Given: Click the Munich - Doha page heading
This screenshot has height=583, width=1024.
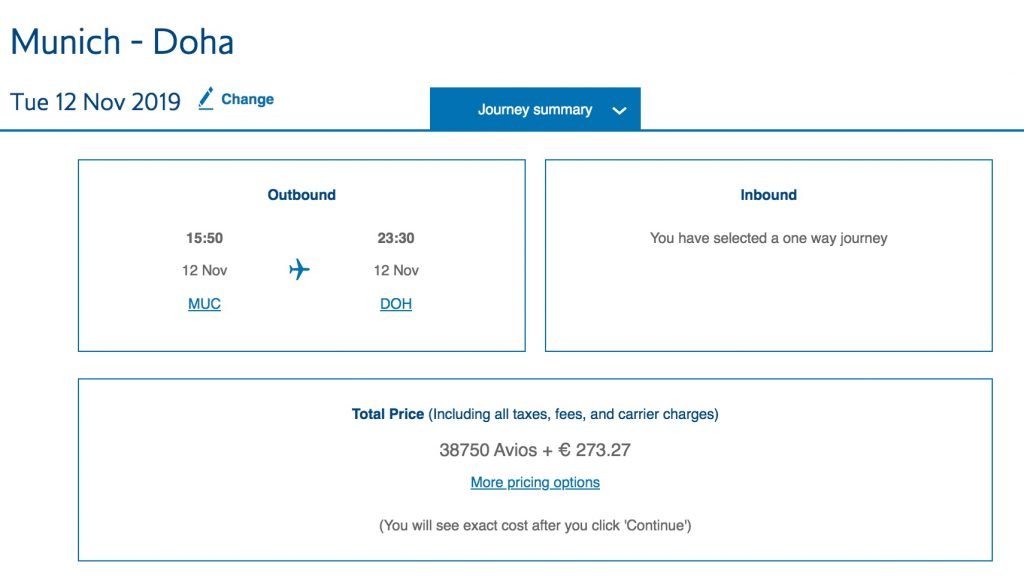Looking at the screenshot, I should point(122,42).
